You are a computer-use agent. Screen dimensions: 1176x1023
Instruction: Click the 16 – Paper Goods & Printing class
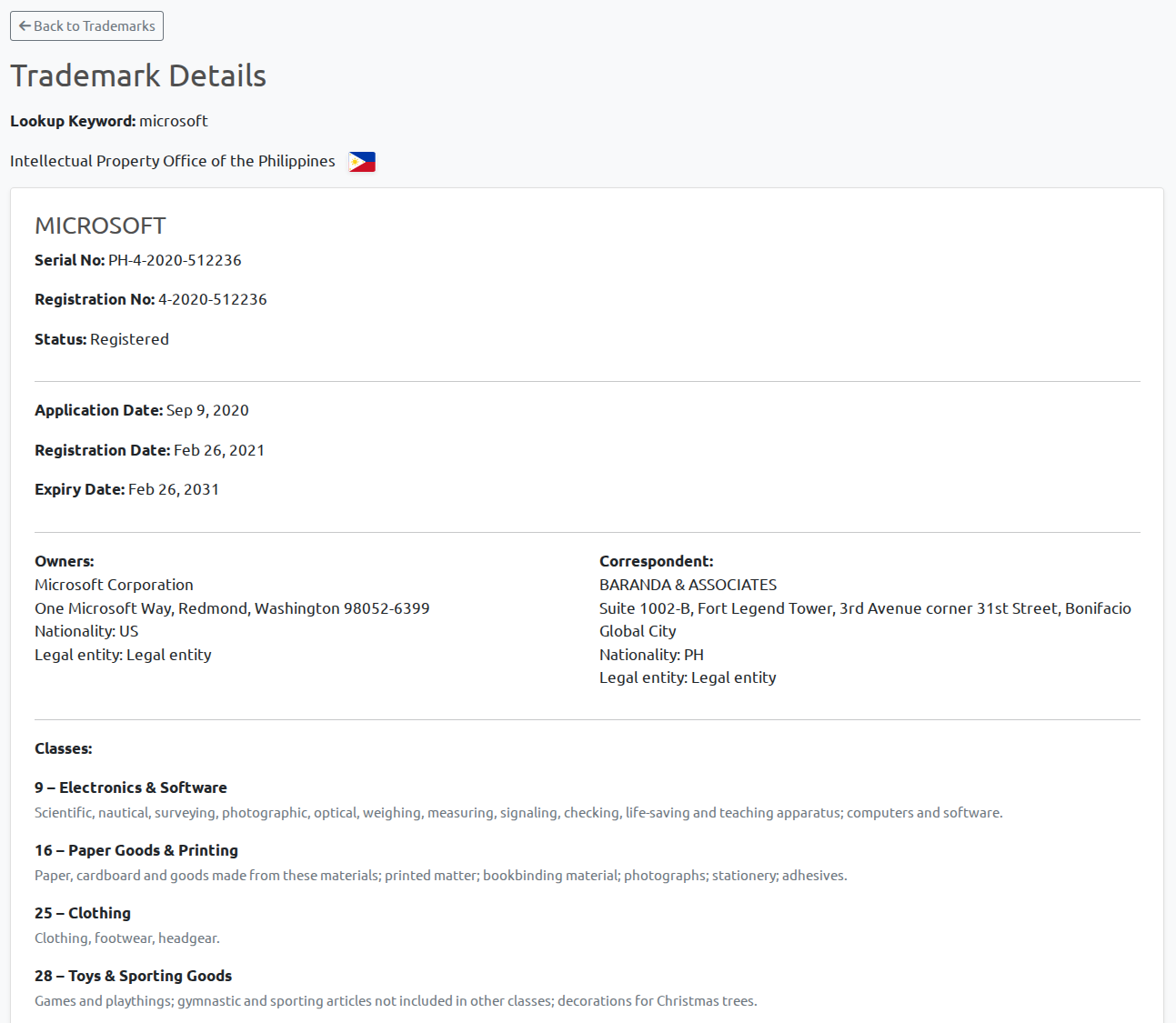point(136,850)
